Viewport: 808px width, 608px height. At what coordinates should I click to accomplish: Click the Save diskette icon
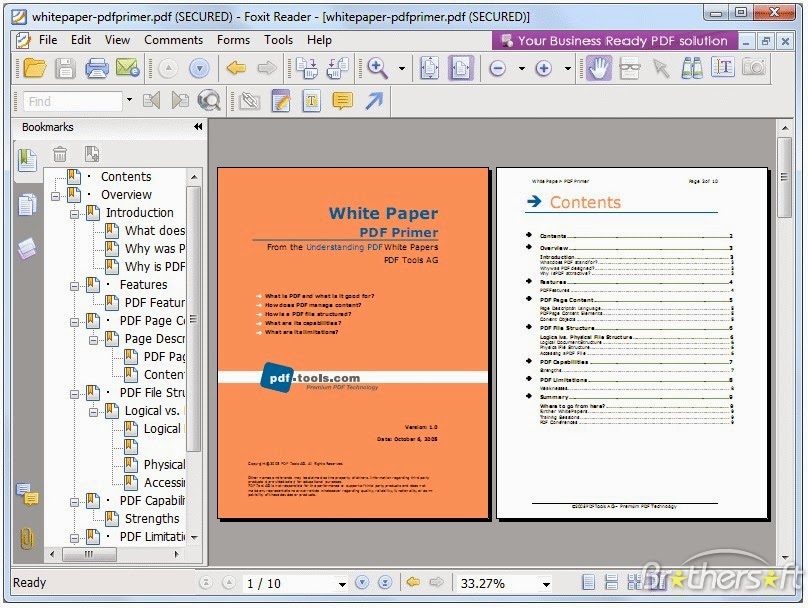(x=65, y=67)
